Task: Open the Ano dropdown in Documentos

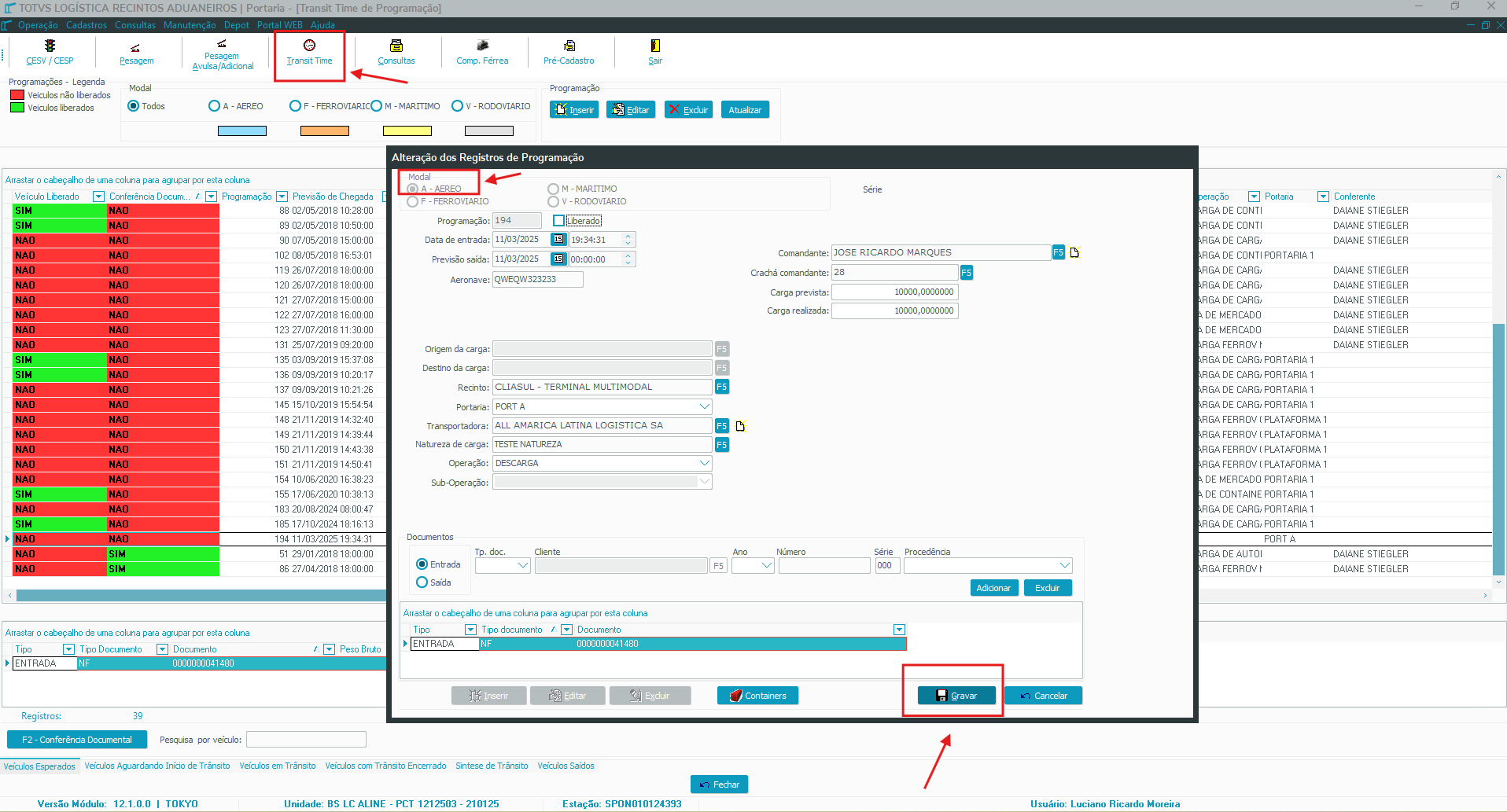Action: (767, 566)
